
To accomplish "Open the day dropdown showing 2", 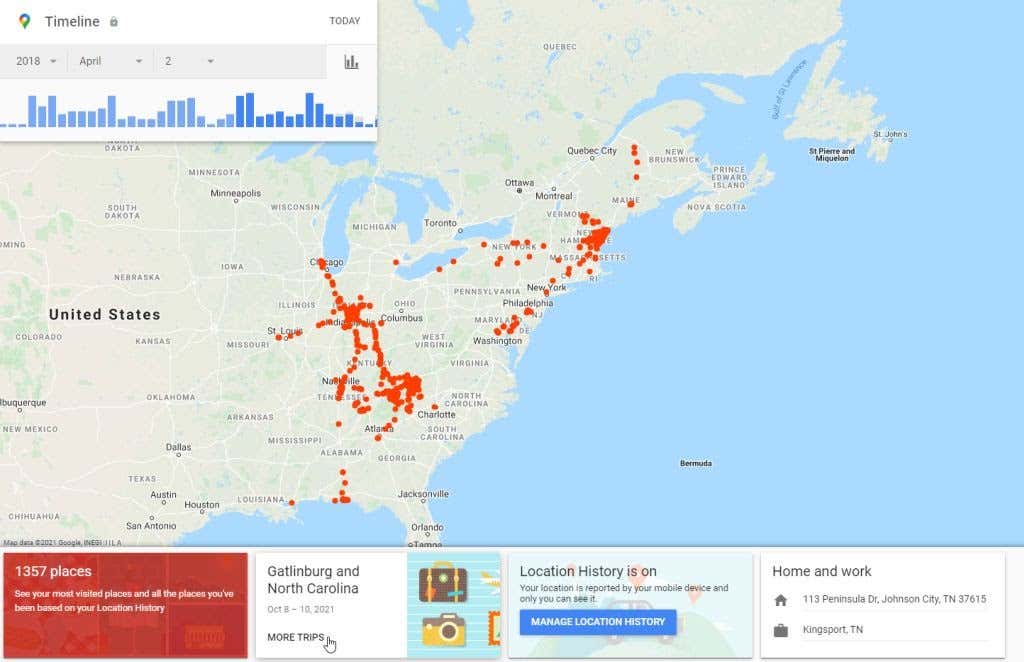I will coord(189,62).
